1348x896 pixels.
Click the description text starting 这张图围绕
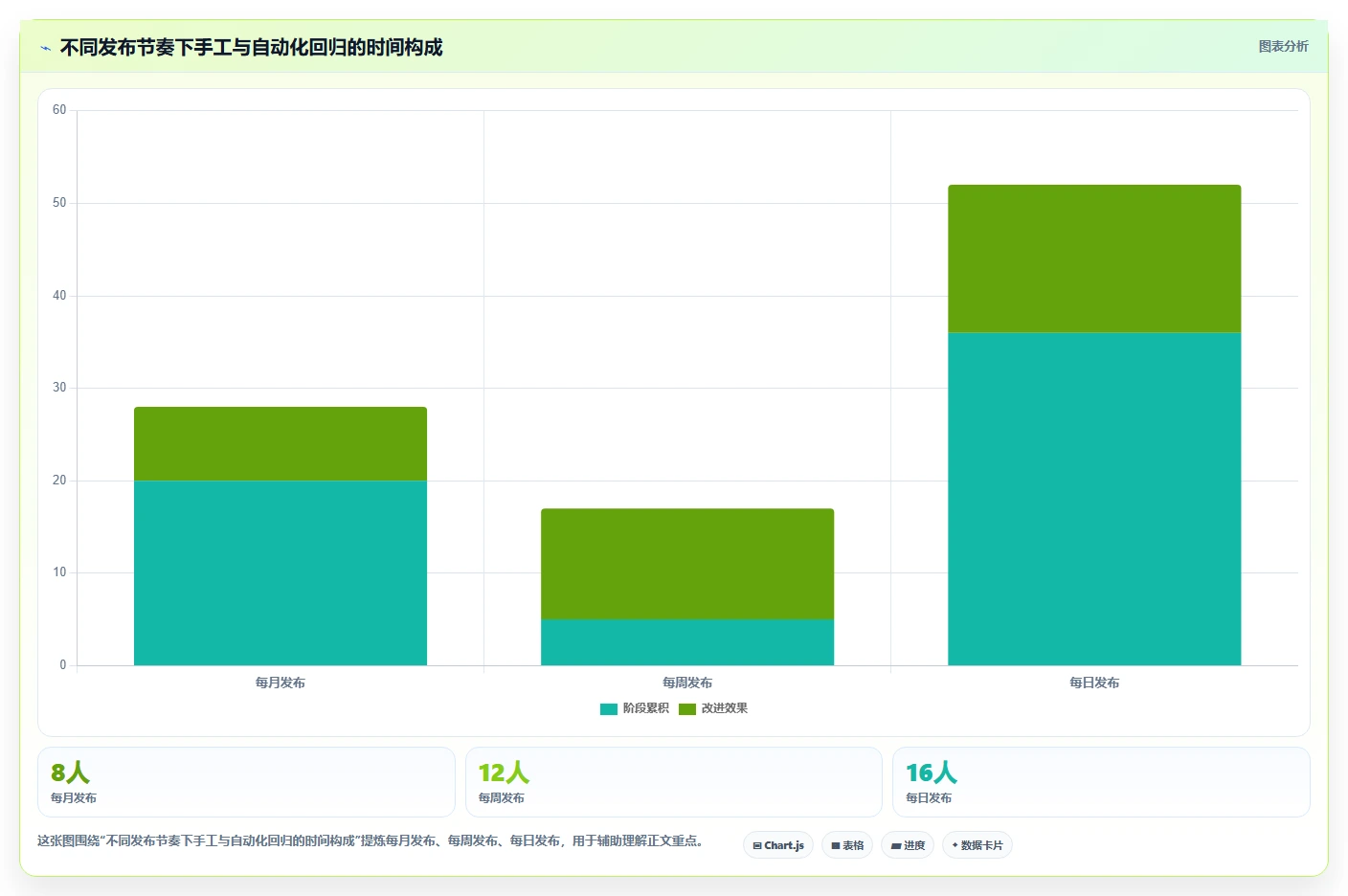coord(371,840)
